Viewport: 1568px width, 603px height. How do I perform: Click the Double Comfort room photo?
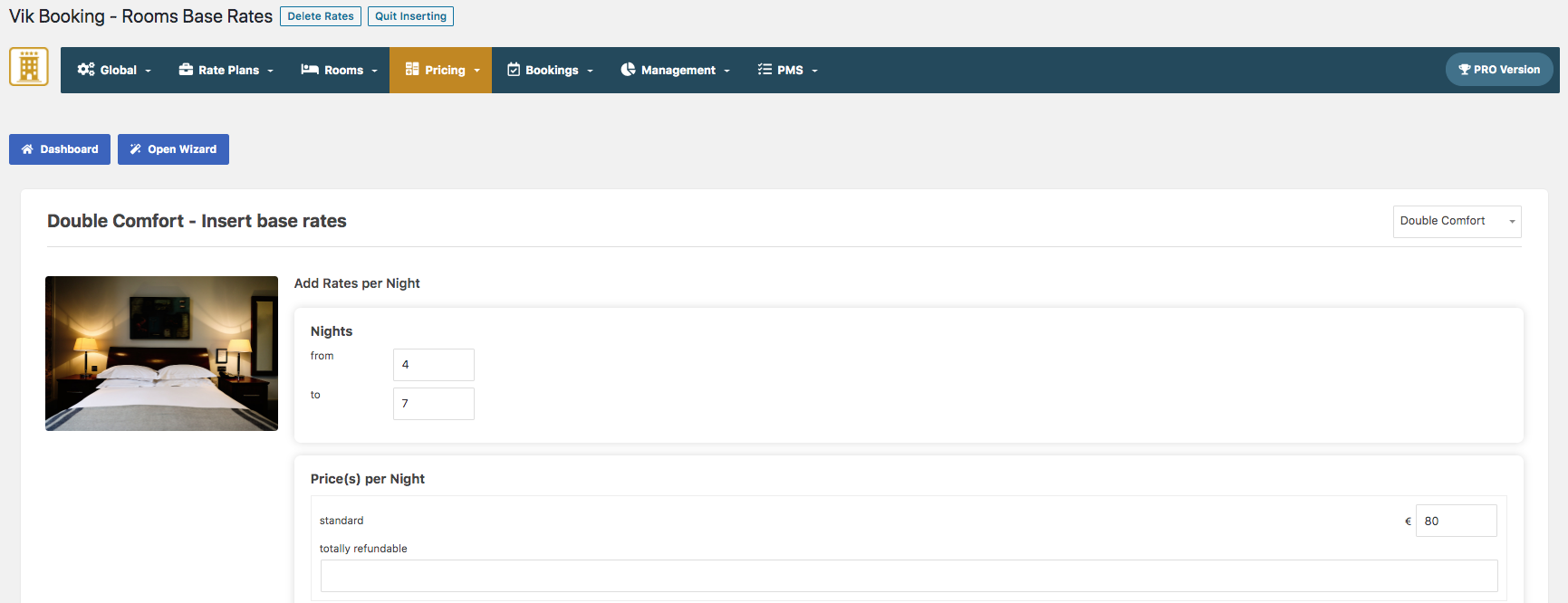tap(161, 353)
